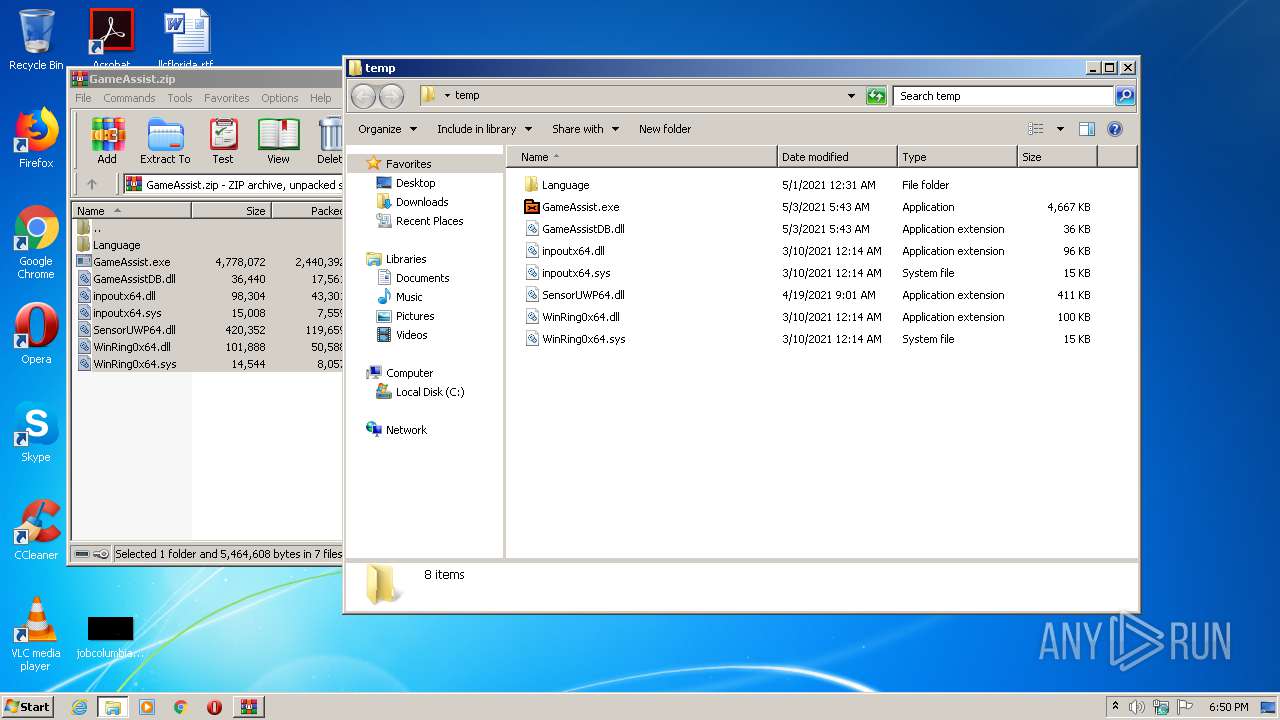Open Opera desktop shortcut
The width and height of the screenshot is (1280, 720).
tap(36, 334)
